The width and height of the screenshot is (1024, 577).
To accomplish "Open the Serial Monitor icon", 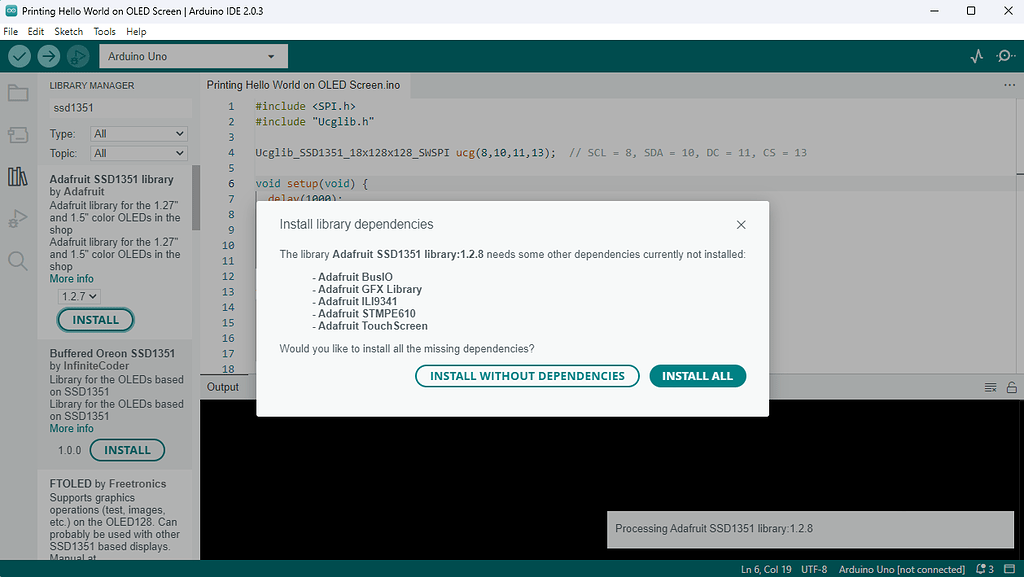I will click(x=1005, y=56).
